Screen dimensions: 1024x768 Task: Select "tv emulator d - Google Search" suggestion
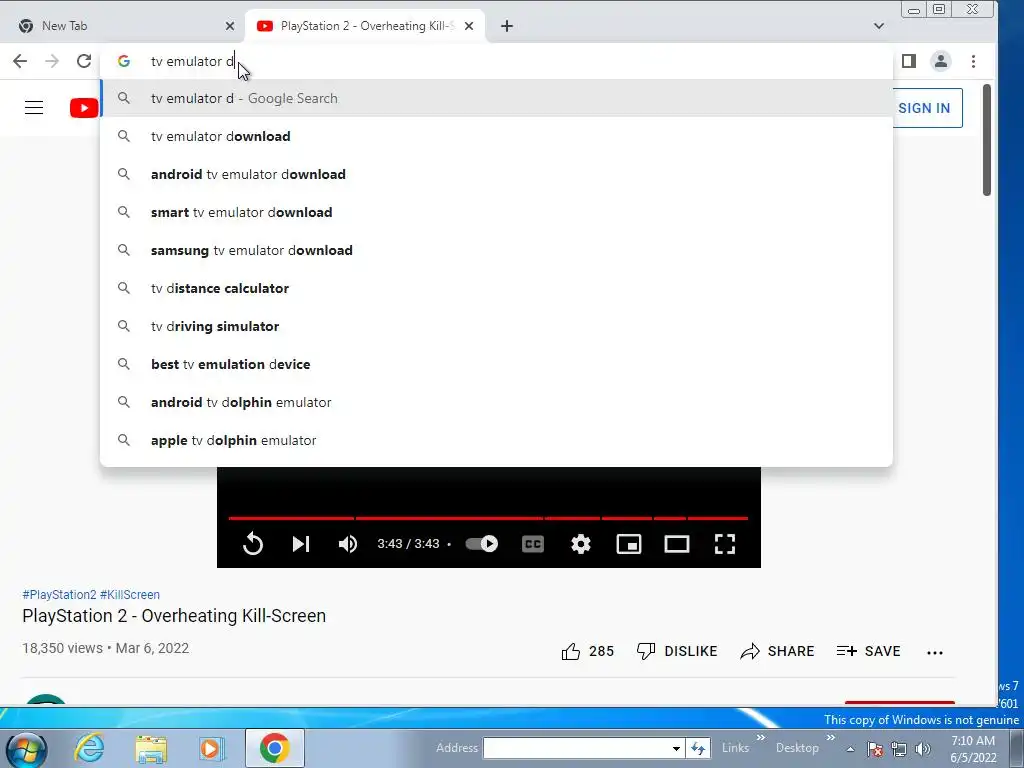496,99
